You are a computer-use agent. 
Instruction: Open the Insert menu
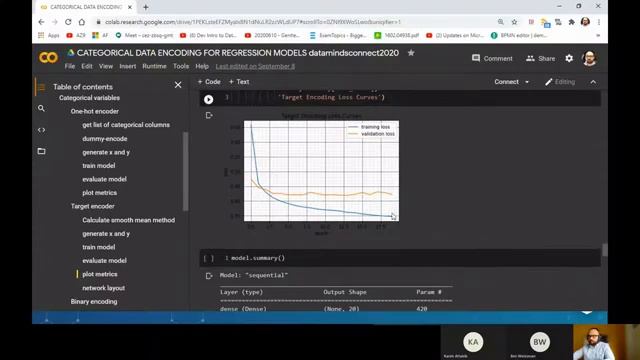(x=128, y=66)
